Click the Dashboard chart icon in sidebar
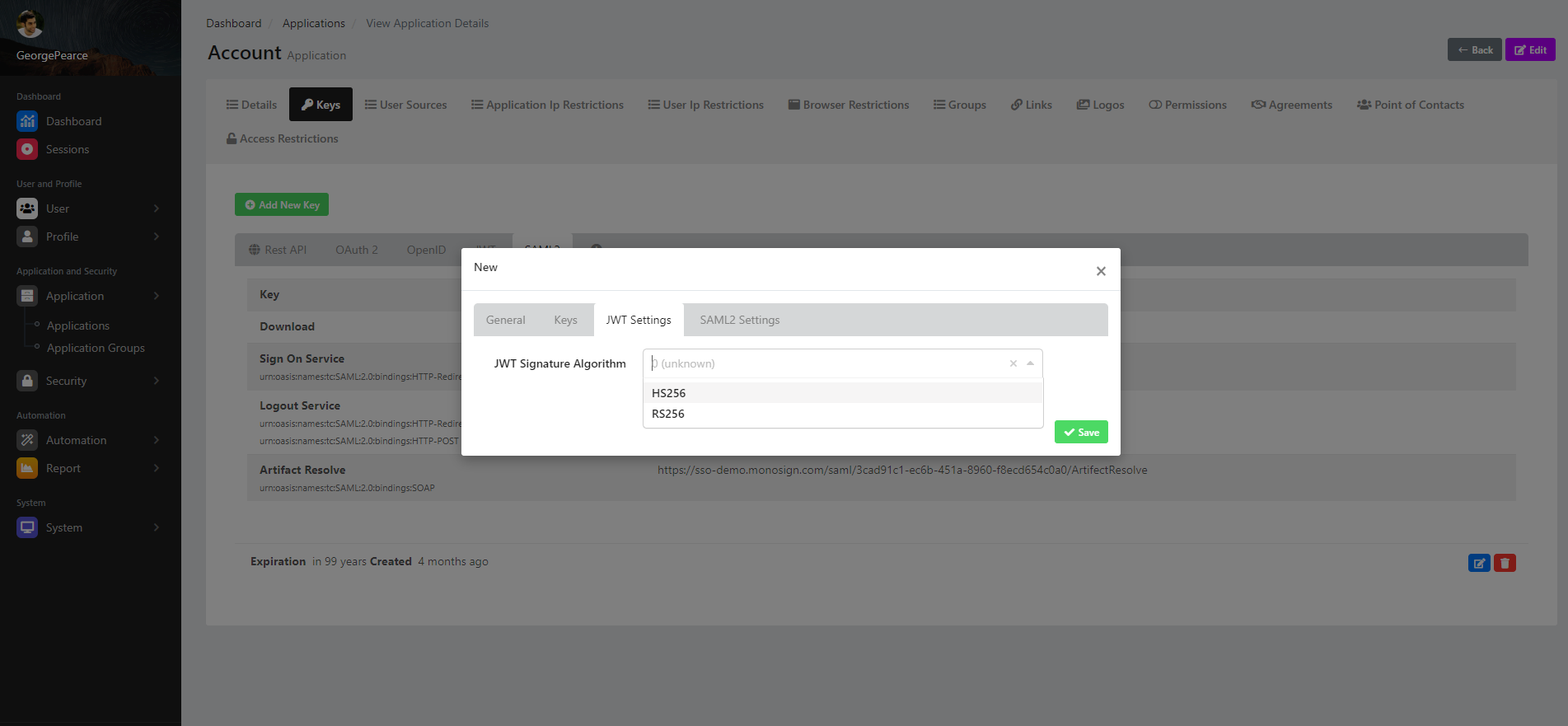 [27, 121]
